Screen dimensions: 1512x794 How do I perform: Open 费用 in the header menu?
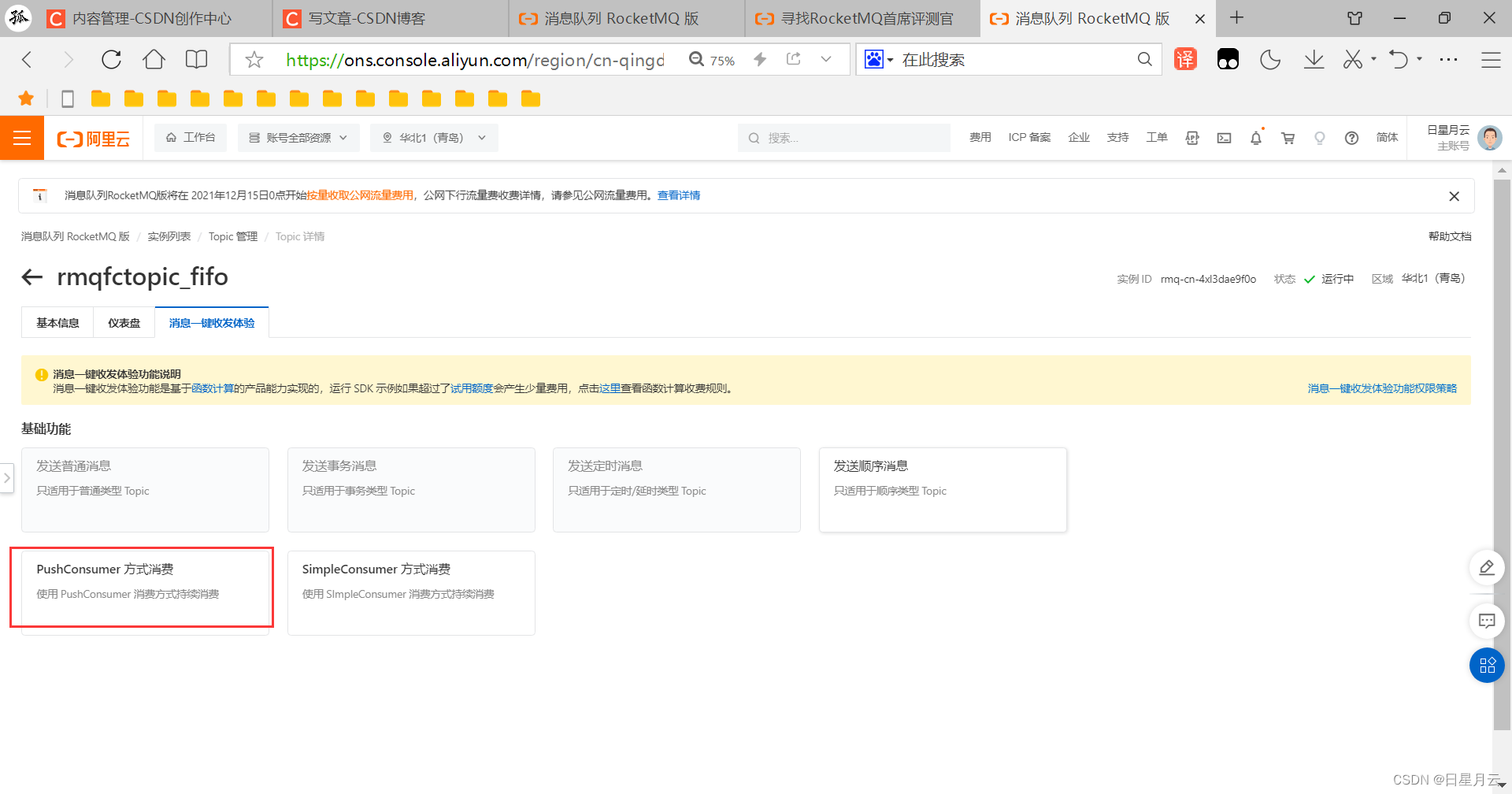pos(980,138)
